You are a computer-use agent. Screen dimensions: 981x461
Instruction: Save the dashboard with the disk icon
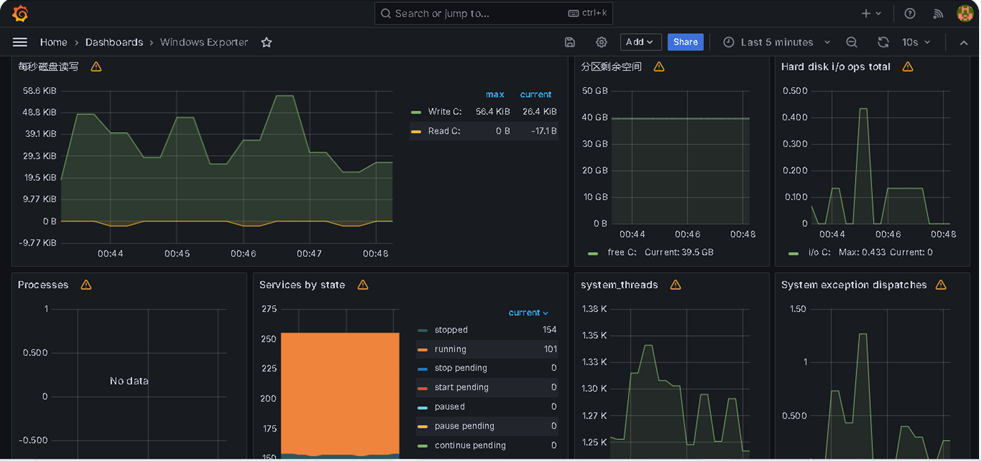[570, 43]
